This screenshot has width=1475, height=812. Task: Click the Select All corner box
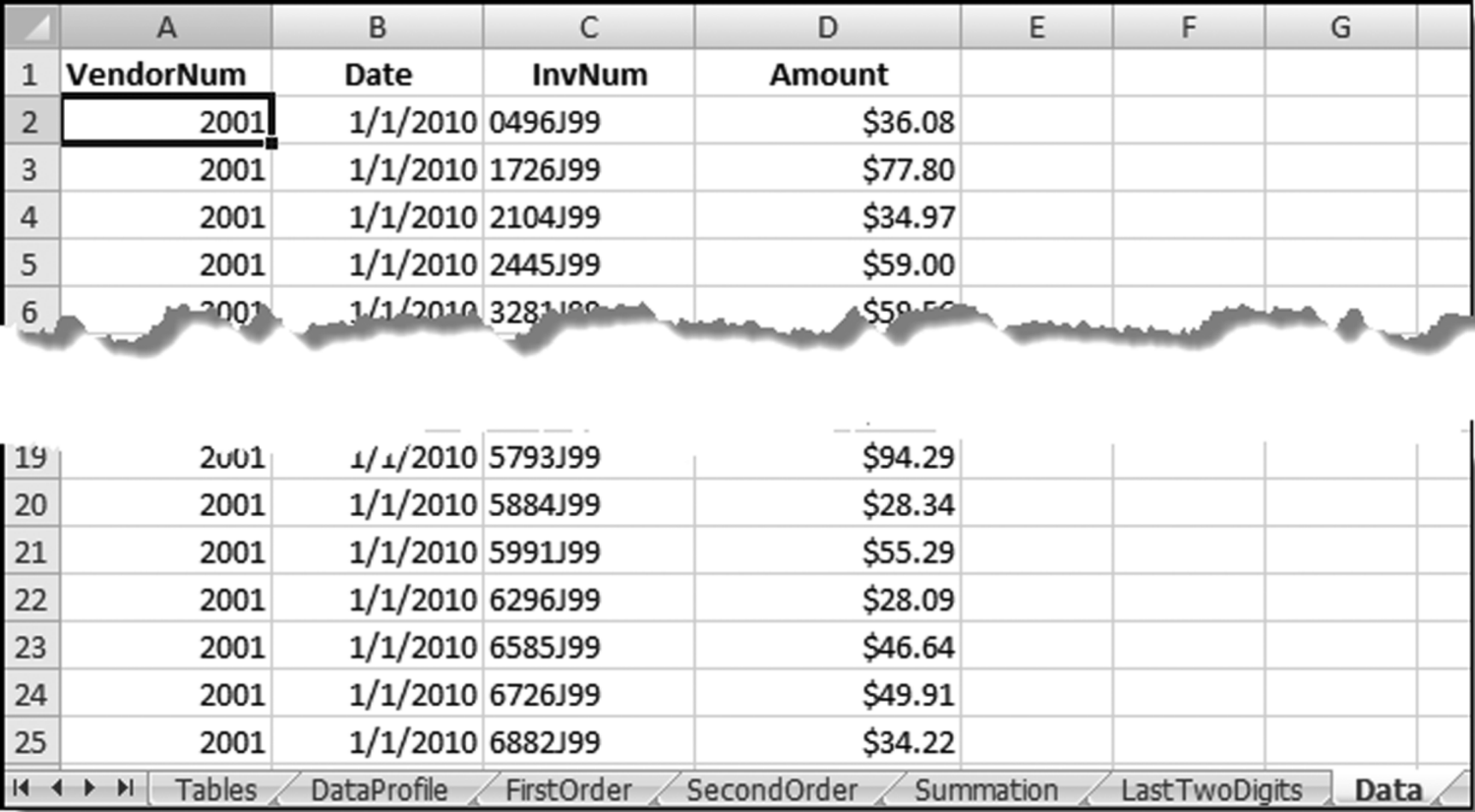(x=31, y=27)
